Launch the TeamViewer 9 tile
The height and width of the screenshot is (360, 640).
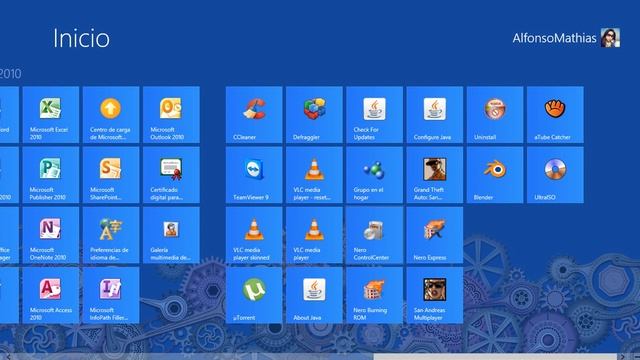(x=254, y=175)
